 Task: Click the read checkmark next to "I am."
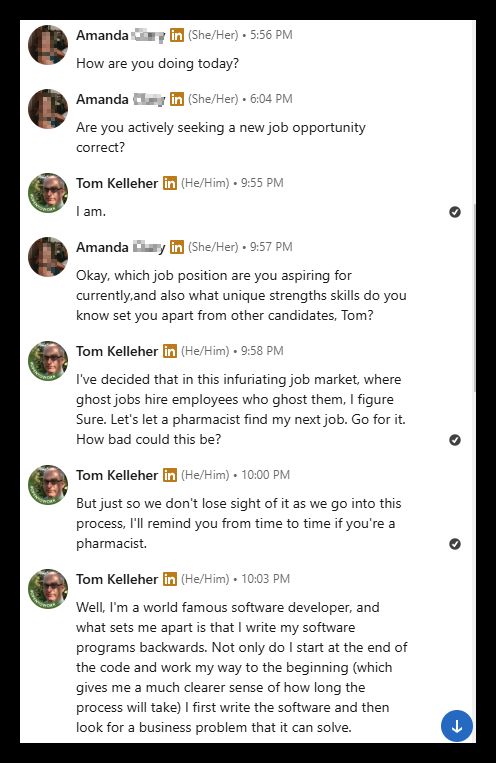tap(455, 212)
